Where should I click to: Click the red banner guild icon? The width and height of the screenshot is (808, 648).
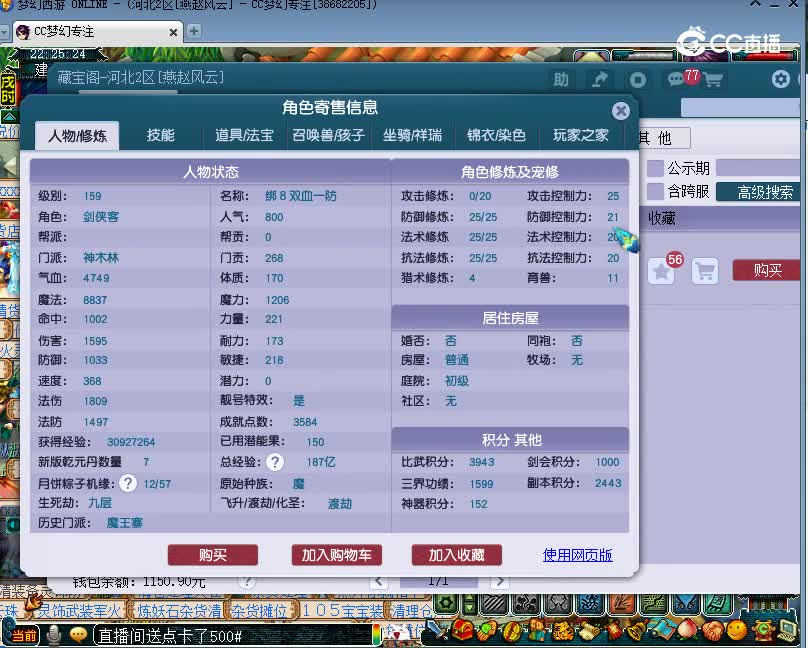coord(614,630)
